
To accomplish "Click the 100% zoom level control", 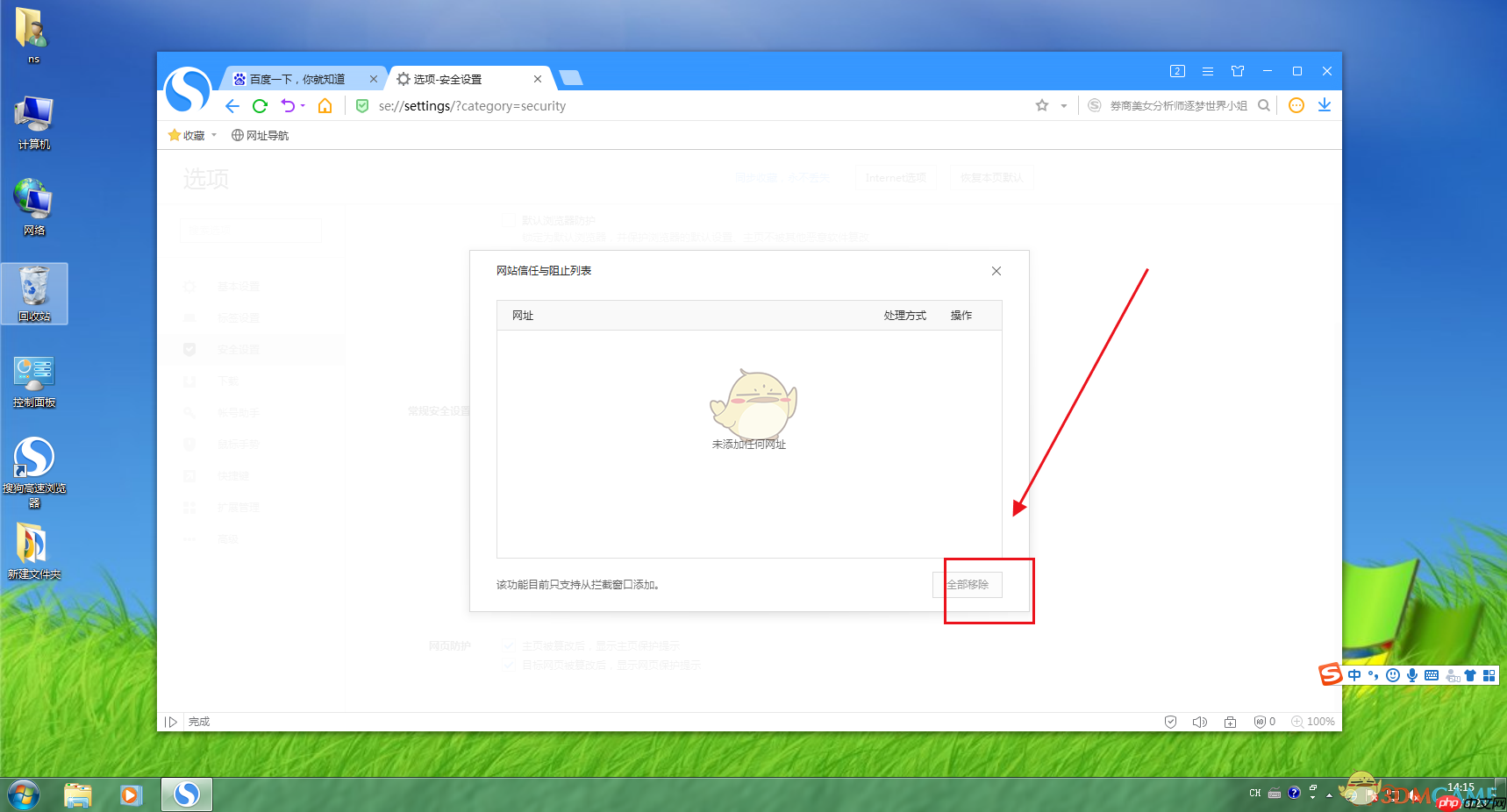I will tap(1313, 721).
